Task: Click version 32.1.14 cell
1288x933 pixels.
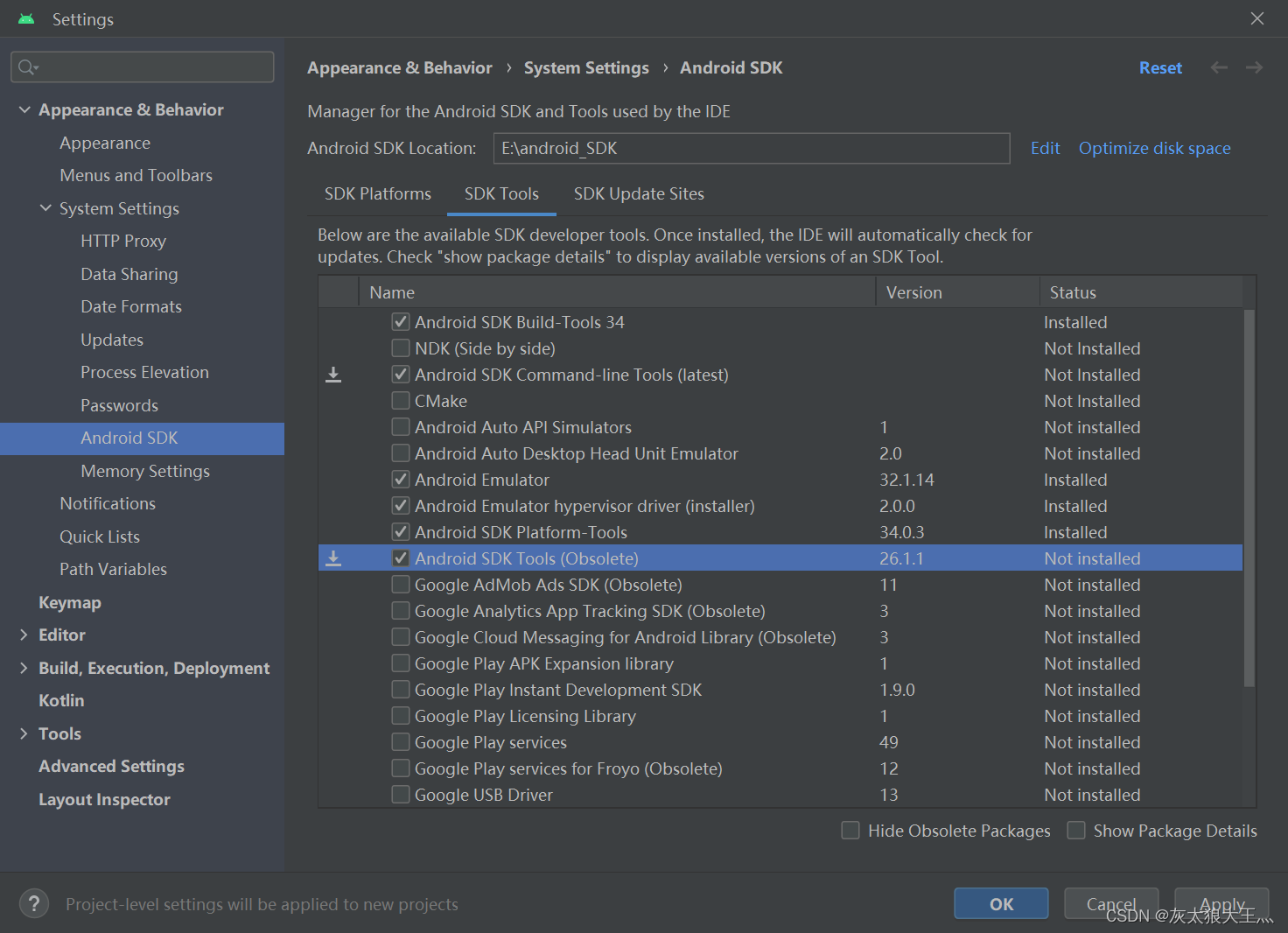Action: pos(906,480)
